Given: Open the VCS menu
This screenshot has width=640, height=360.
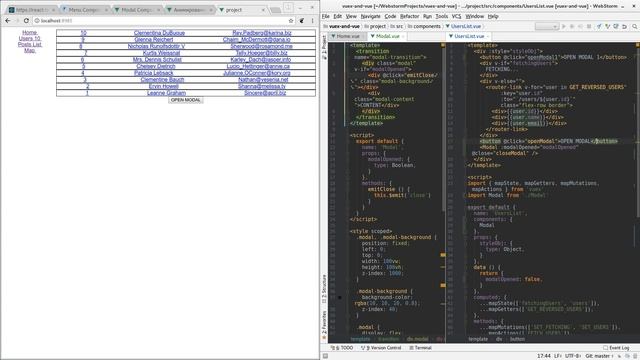Looking at the screenshot, I should 456,16.
